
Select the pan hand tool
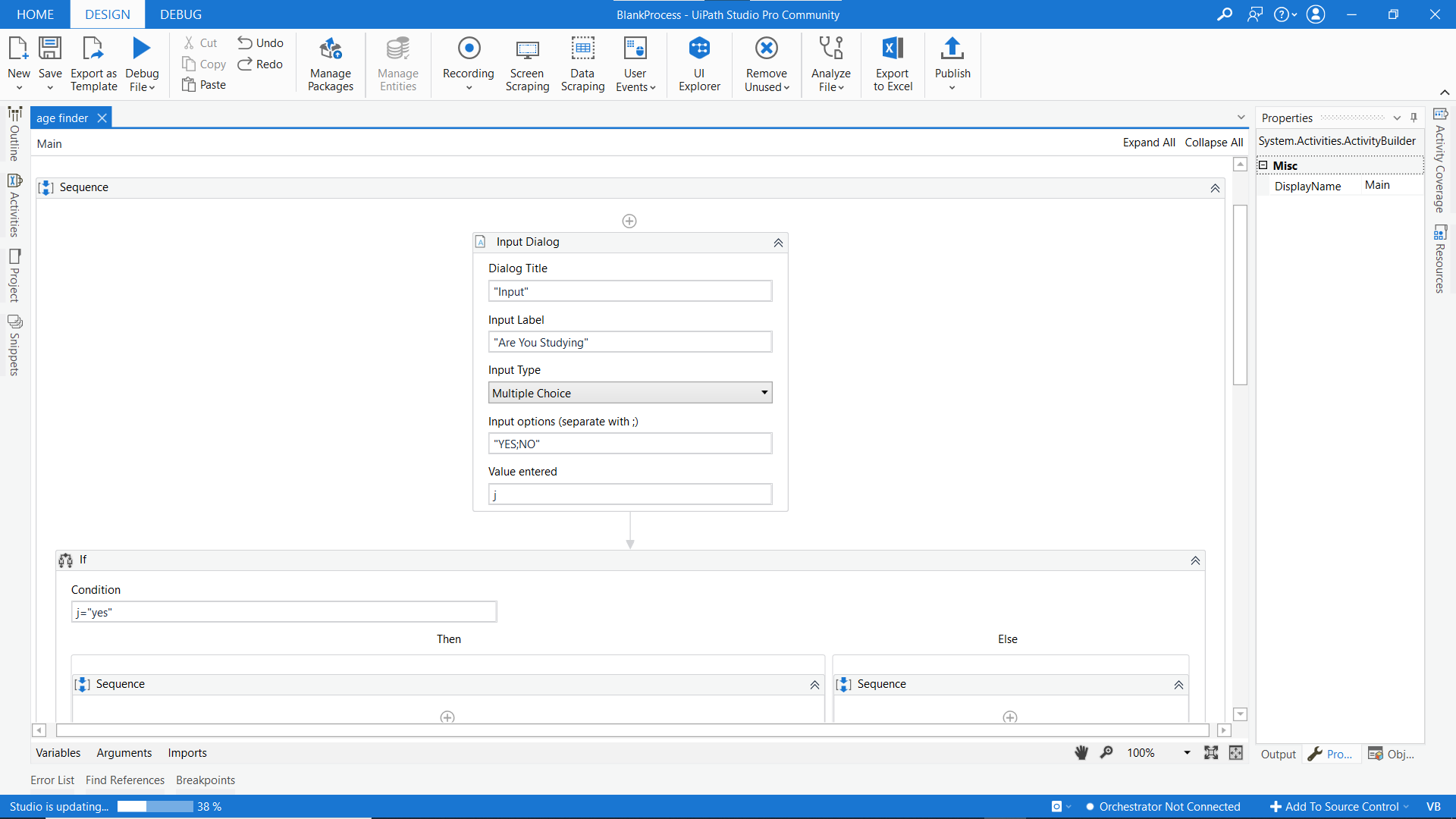pos(1081,753)
